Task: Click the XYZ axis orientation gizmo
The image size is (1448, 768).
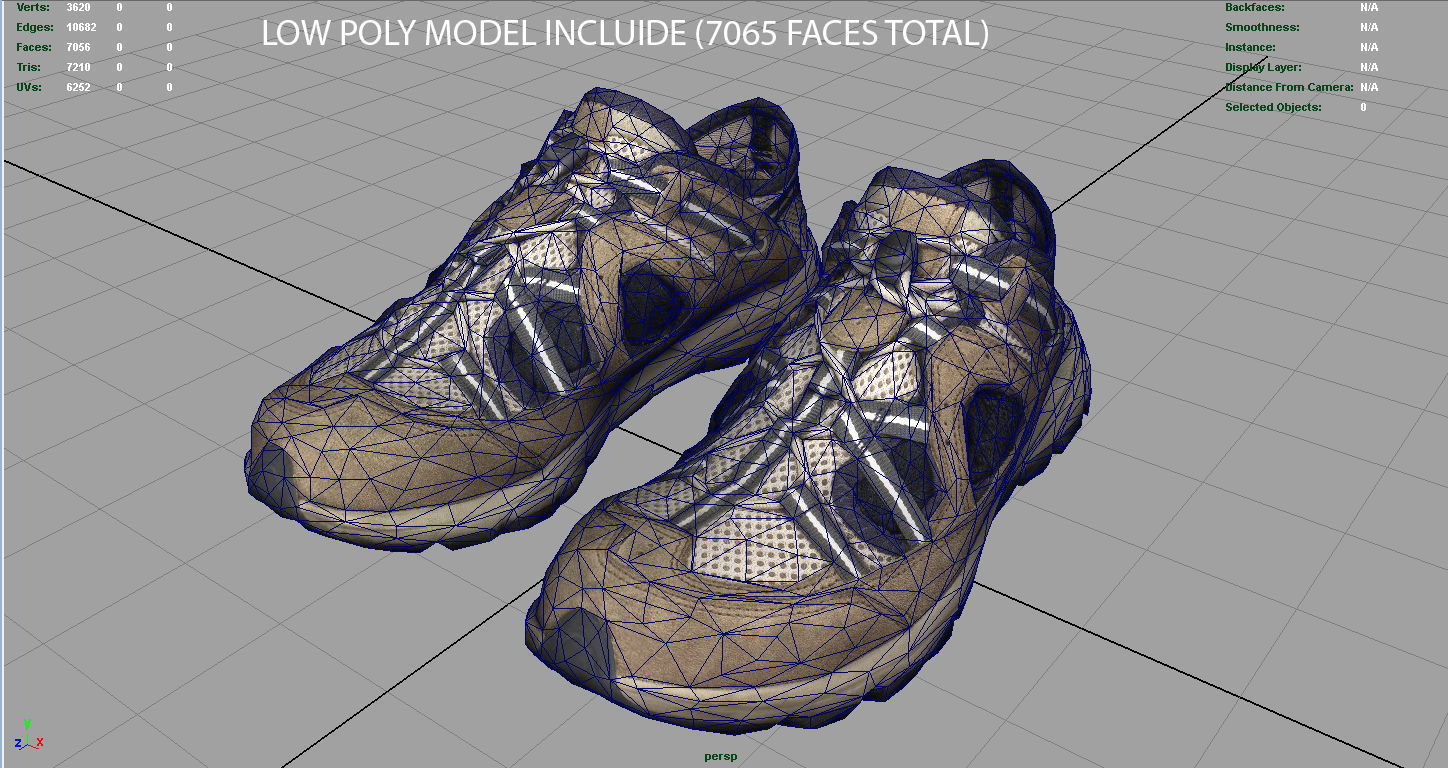Action: click(x=29, y=734)
